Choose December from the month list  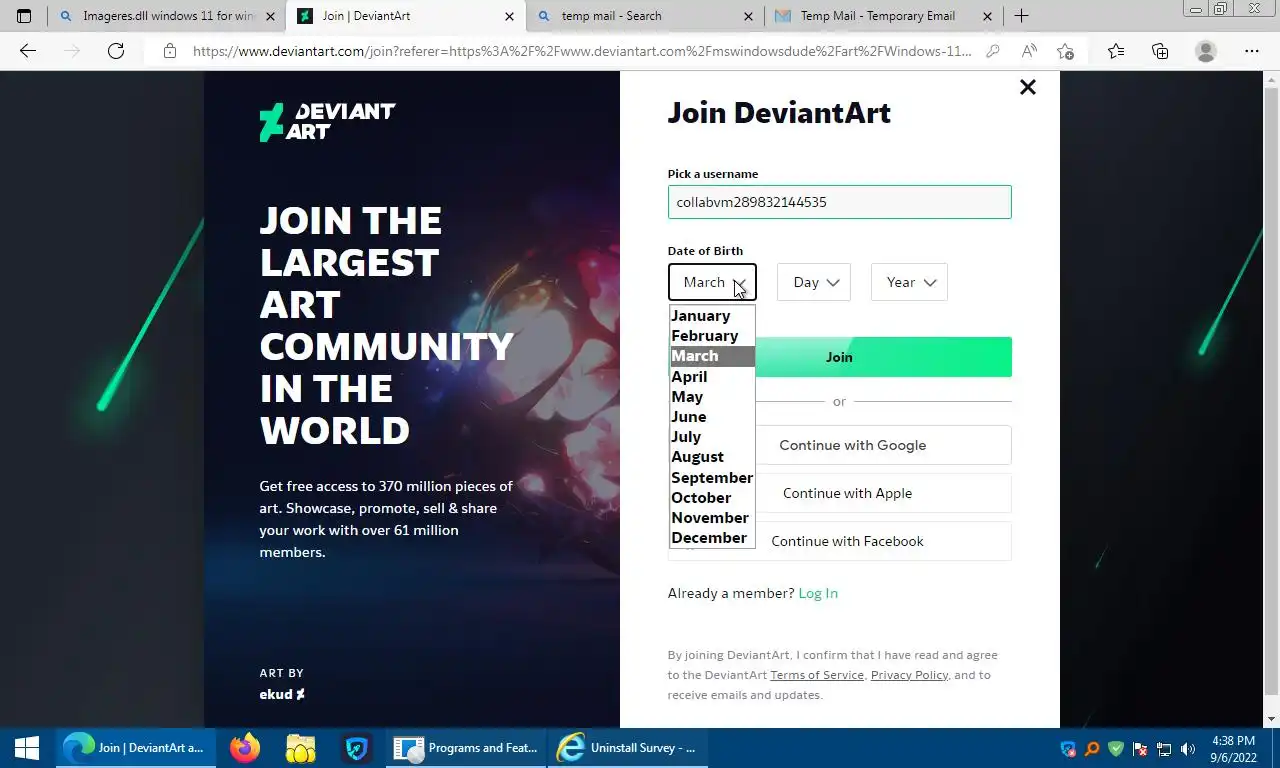(x=712, y=537)
